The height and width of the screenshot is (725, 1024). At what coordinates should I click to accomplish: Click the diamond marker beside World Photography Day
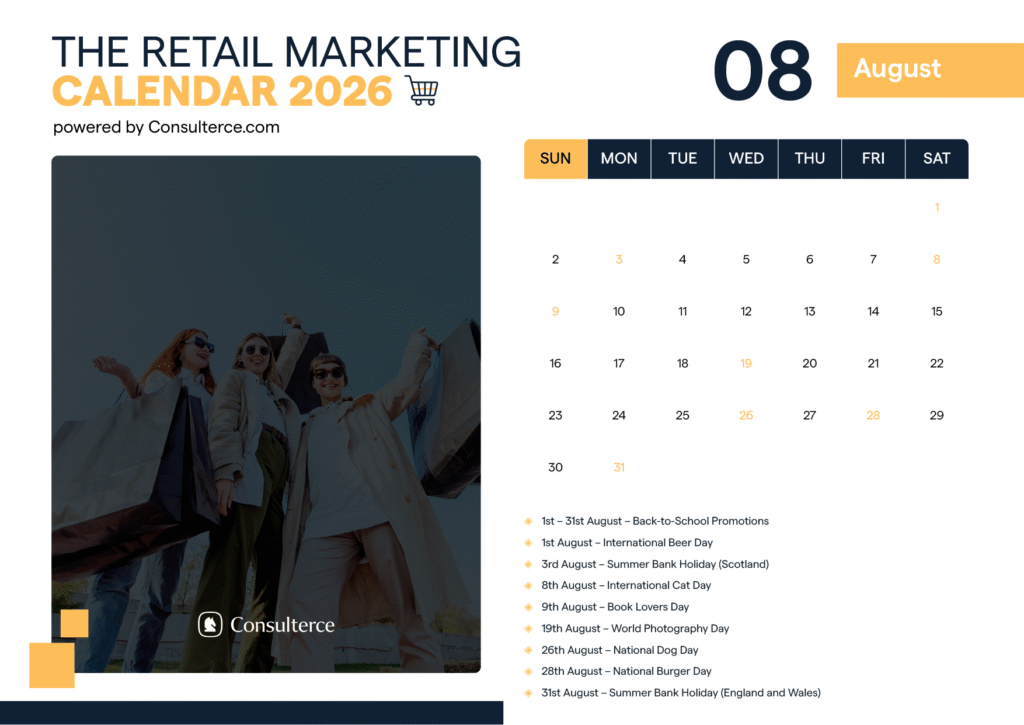[527, 628]
